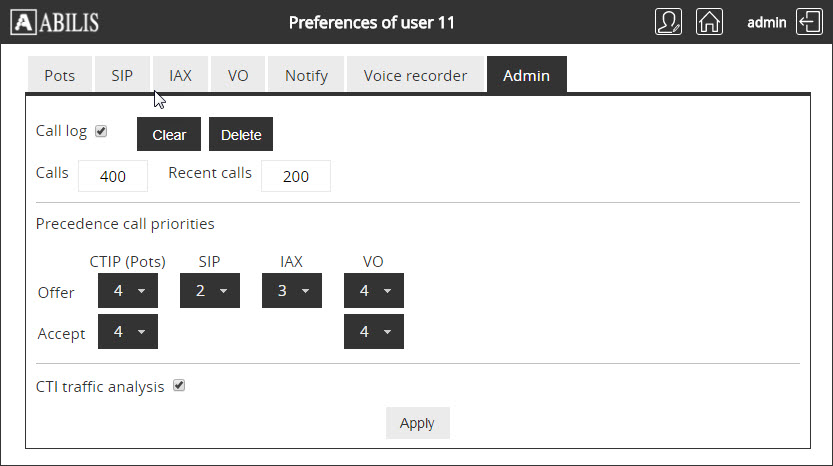This screenshot has height=466, width=833.
Task: Open CTIP (Pots) Offer priority dropdown
Action: point(128,291)
